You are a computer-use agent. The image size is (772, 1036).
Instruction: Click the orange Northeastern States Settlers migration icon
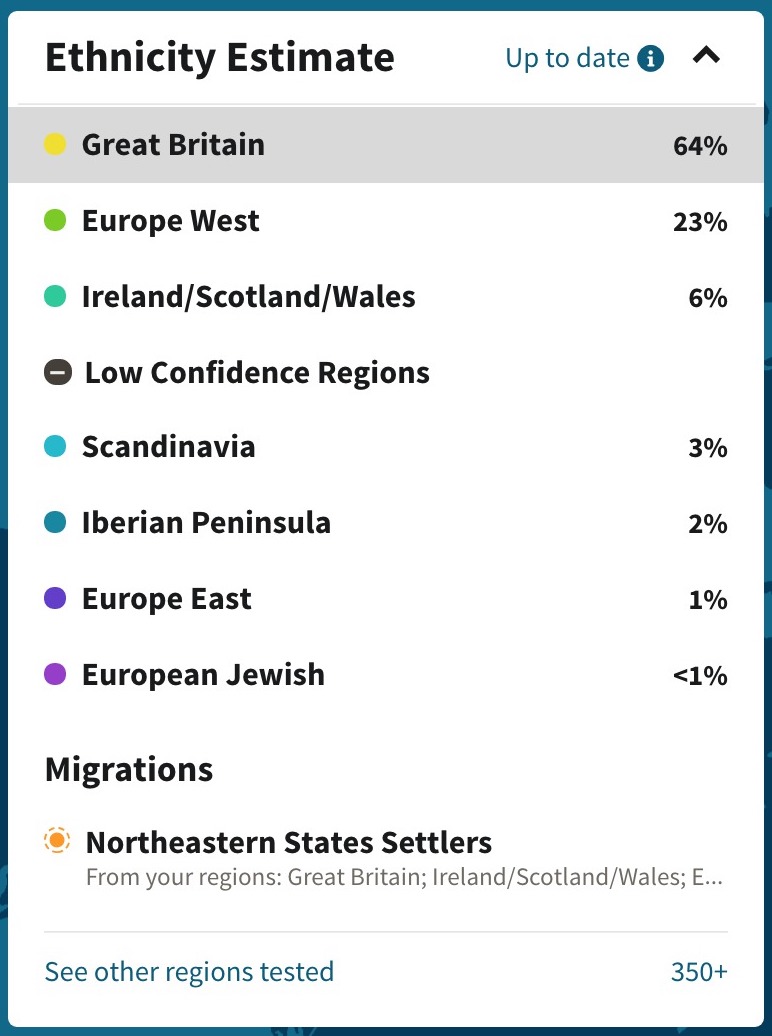pyautogui.click(x=58, y=842)
